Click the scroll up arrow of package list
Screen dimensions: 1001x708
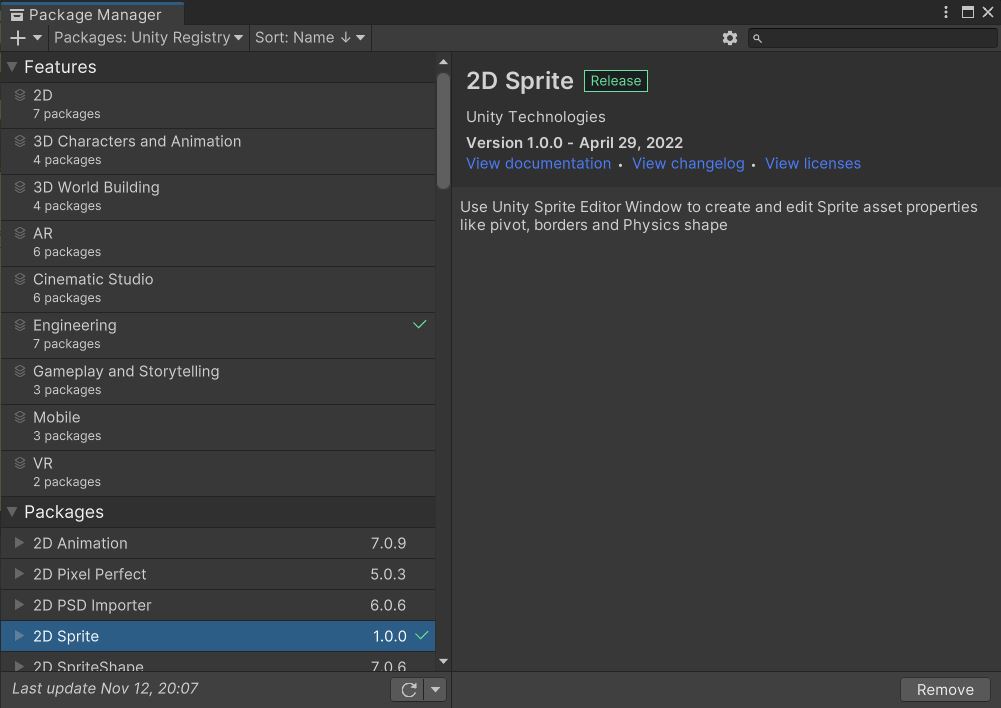tap(443, 62)
